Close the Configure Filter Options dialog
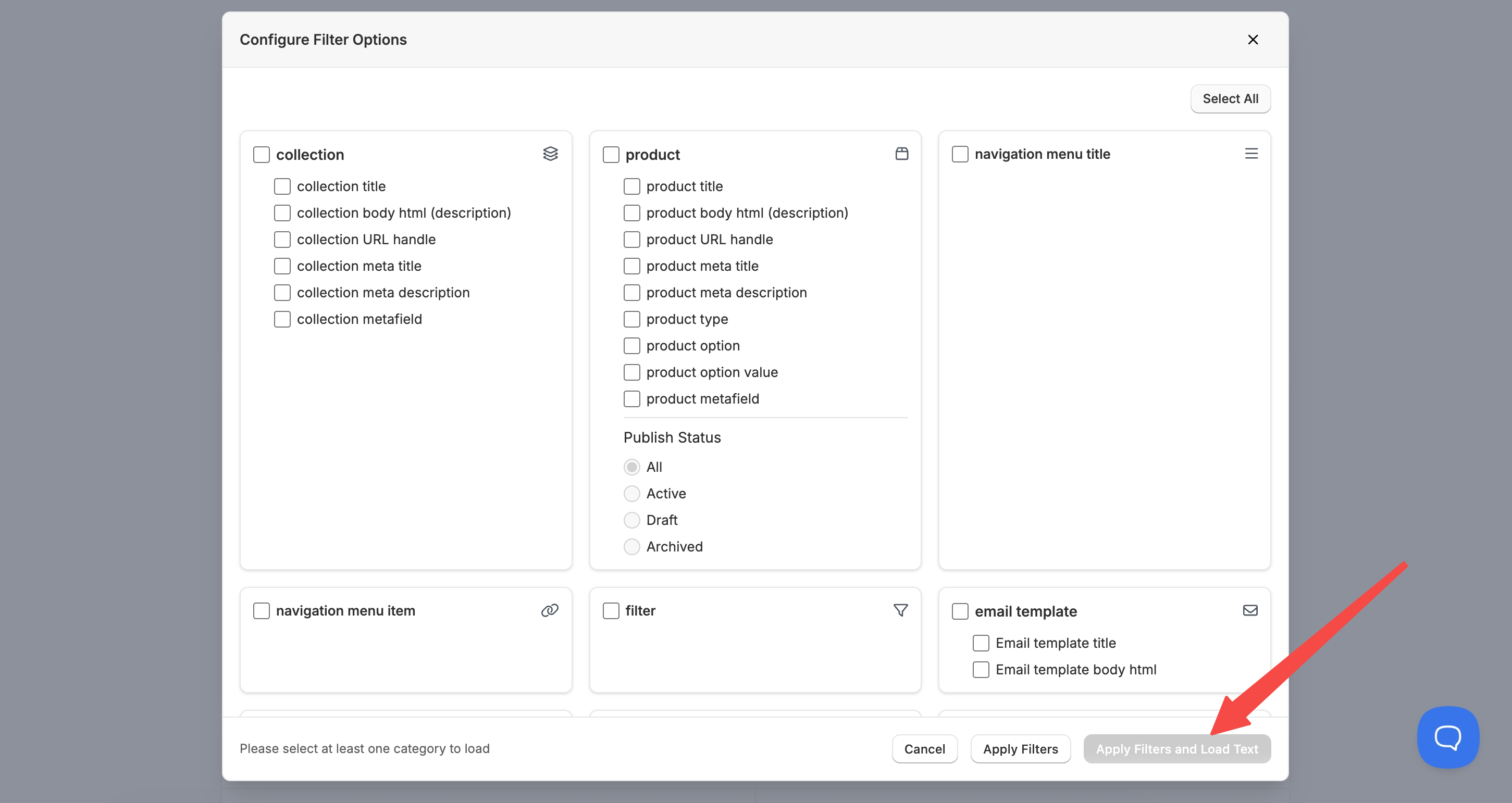 pos(1253,39)
